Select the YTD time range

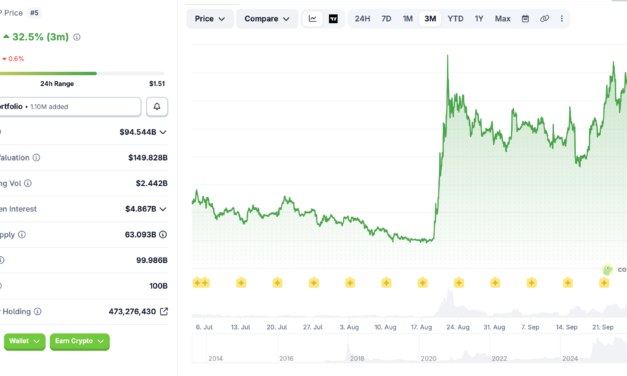tap(455, 19)
